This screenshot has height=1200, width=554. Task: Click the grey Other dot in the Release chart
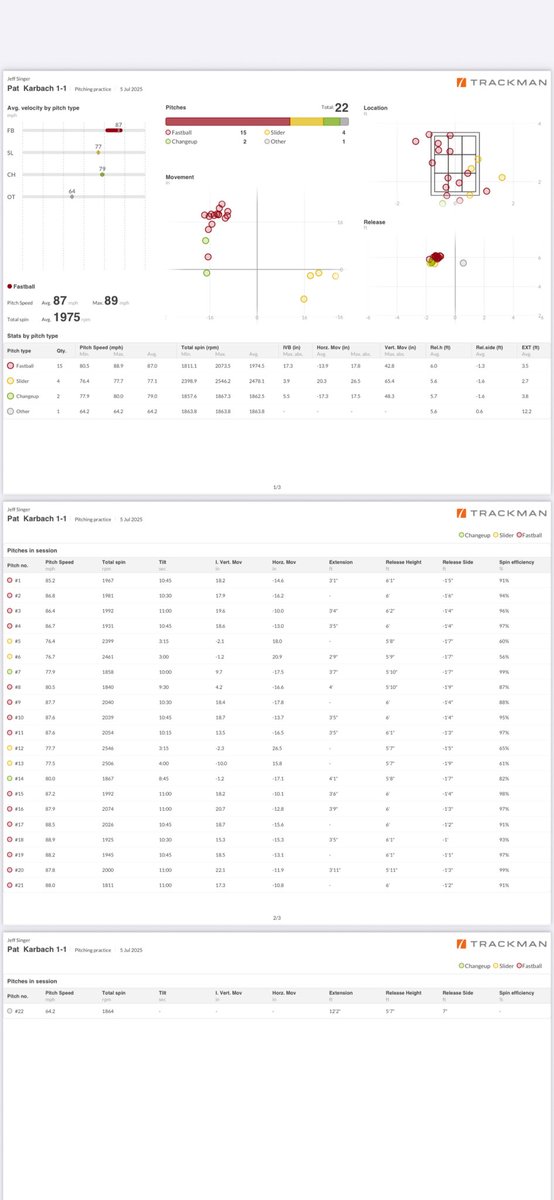point(463,263)
